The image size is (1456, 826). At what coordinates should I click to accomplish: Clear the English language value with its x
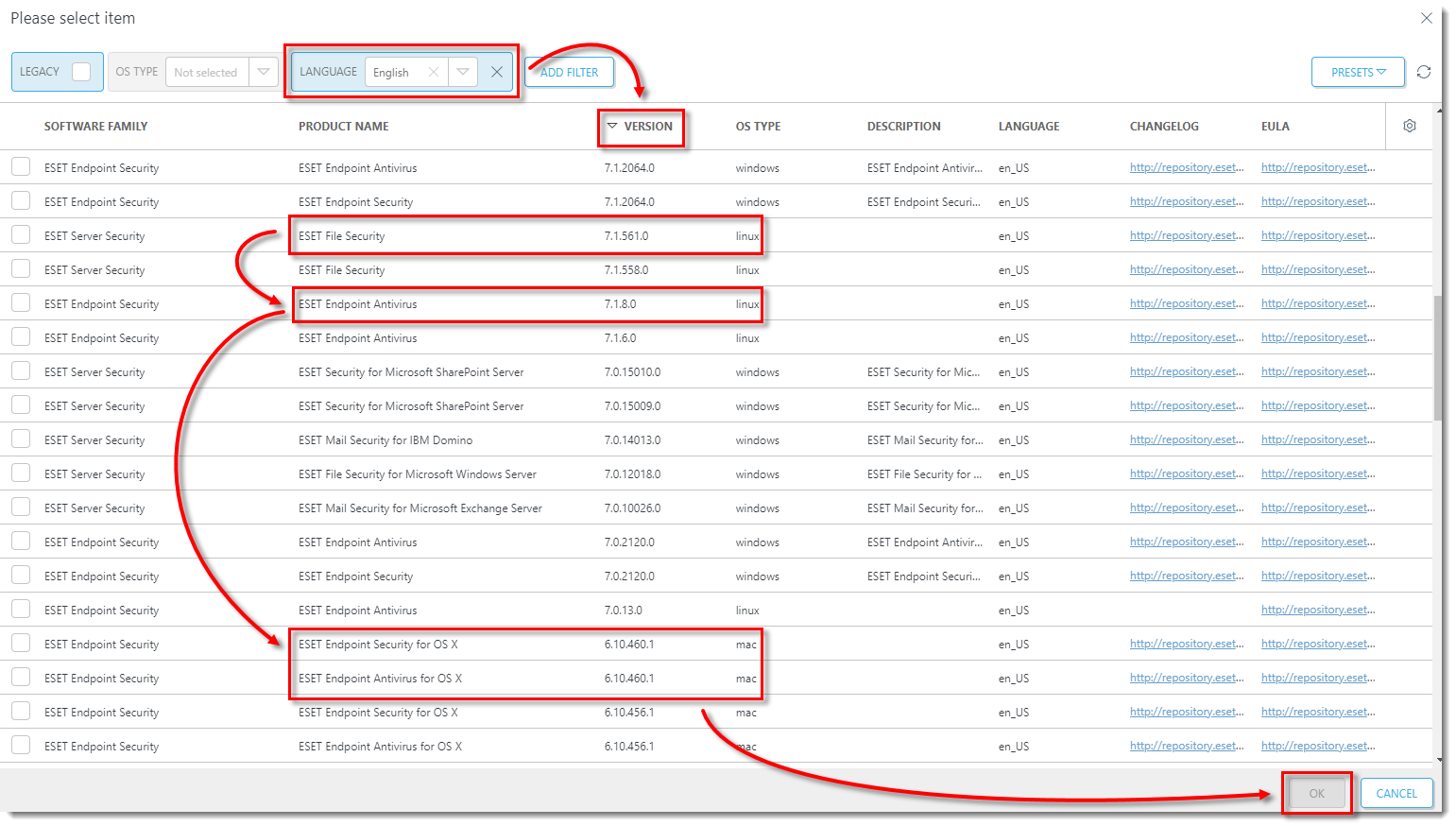pos(433,72)
